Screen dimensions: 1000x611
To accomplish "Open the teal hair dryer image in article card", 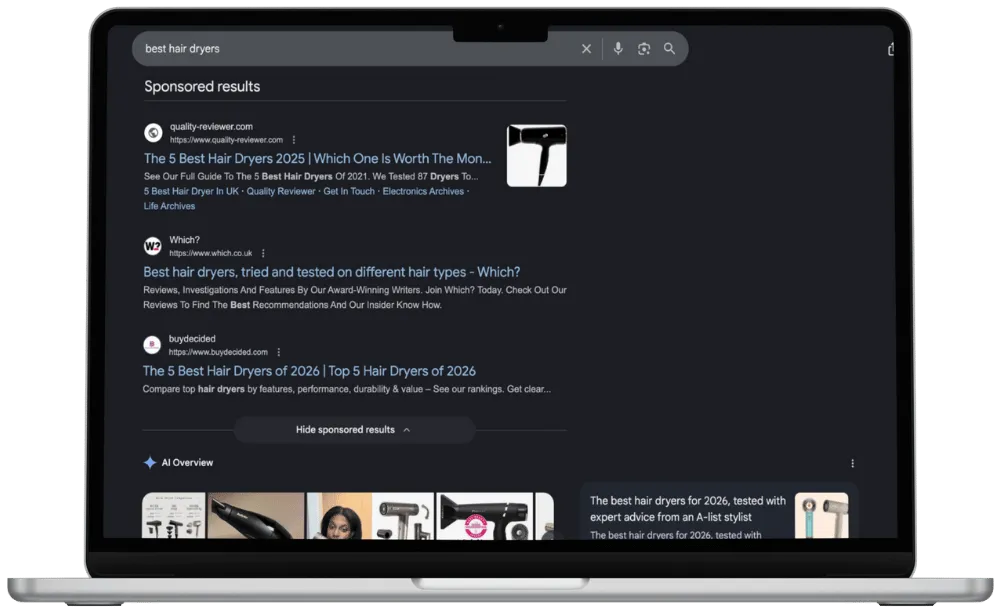I will coord(821,515).
